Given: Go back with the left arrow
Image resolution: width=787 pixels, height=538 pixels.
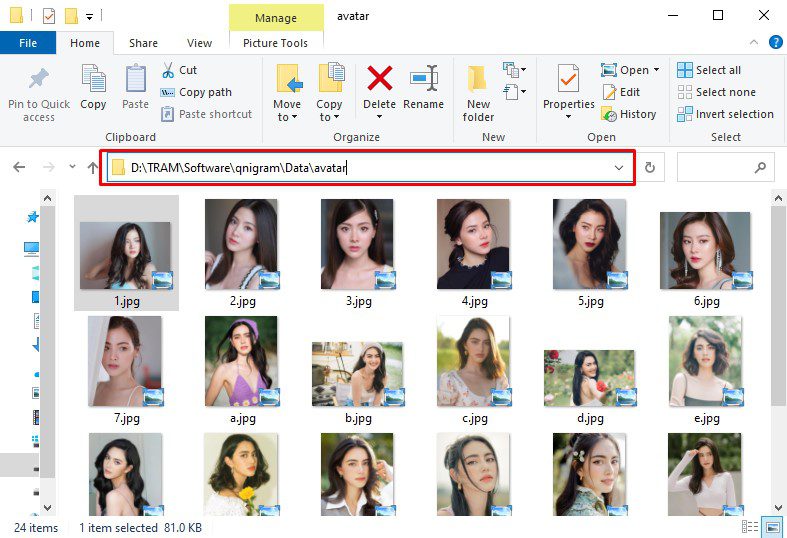Looking at the screenshot, I should click(19, 167).
